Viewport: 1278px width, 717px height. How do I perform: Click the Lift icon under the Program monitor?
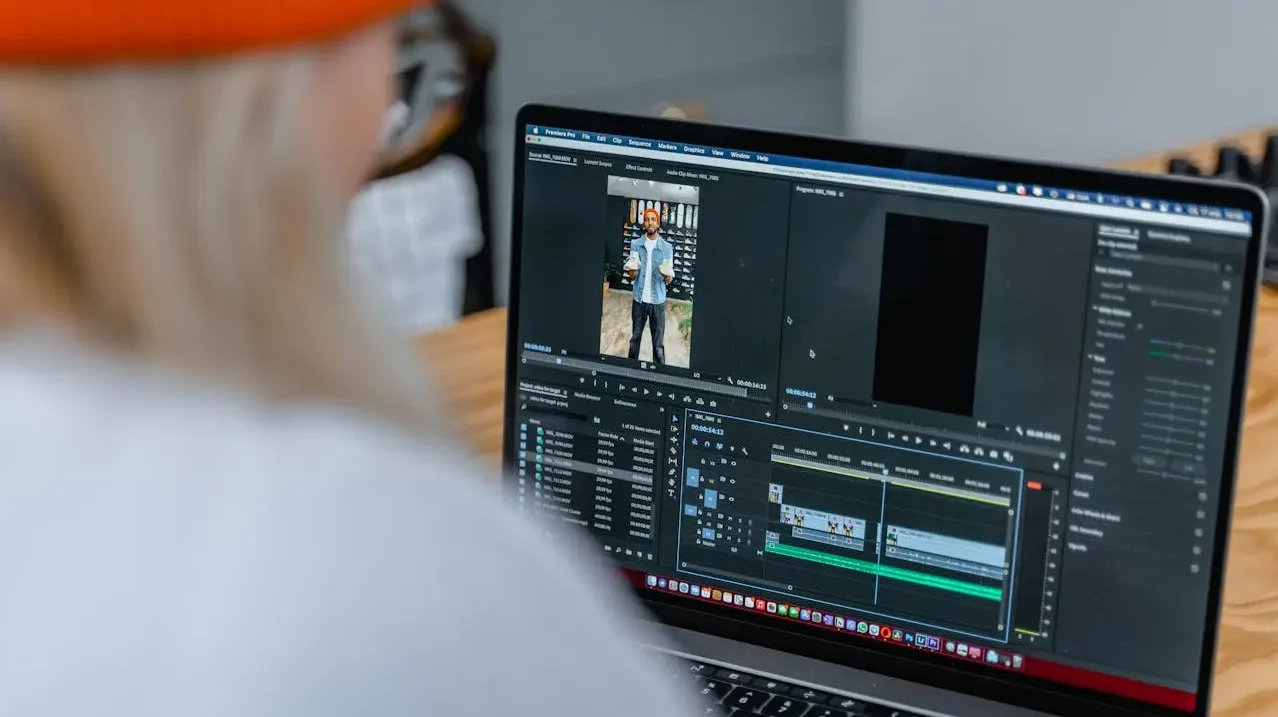point(963,449)
